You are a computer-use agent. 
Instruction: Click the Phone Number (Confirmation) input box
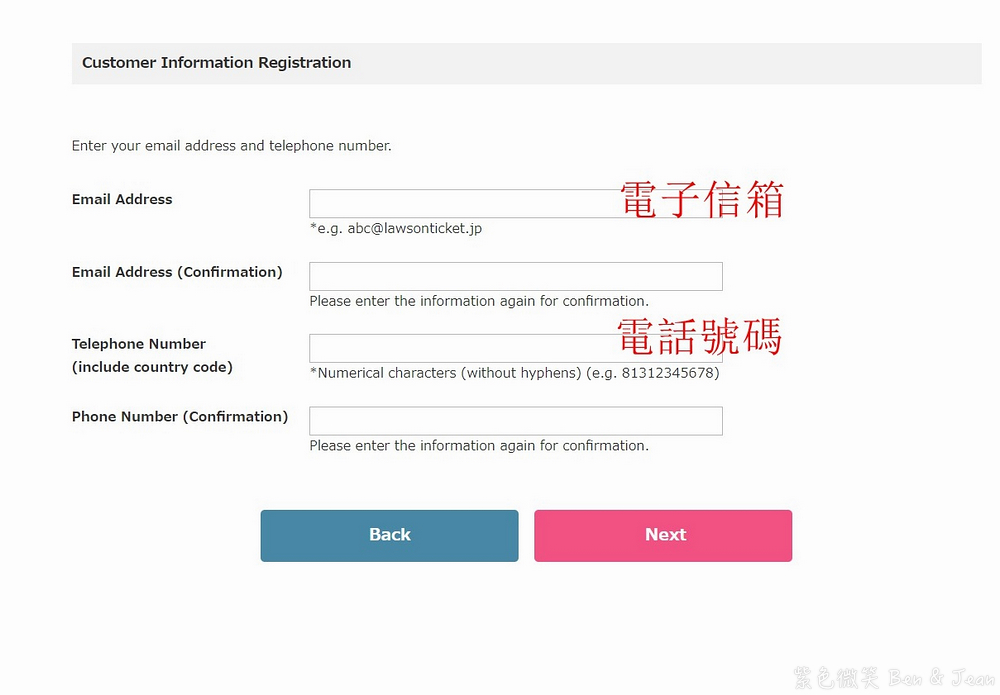515,421
